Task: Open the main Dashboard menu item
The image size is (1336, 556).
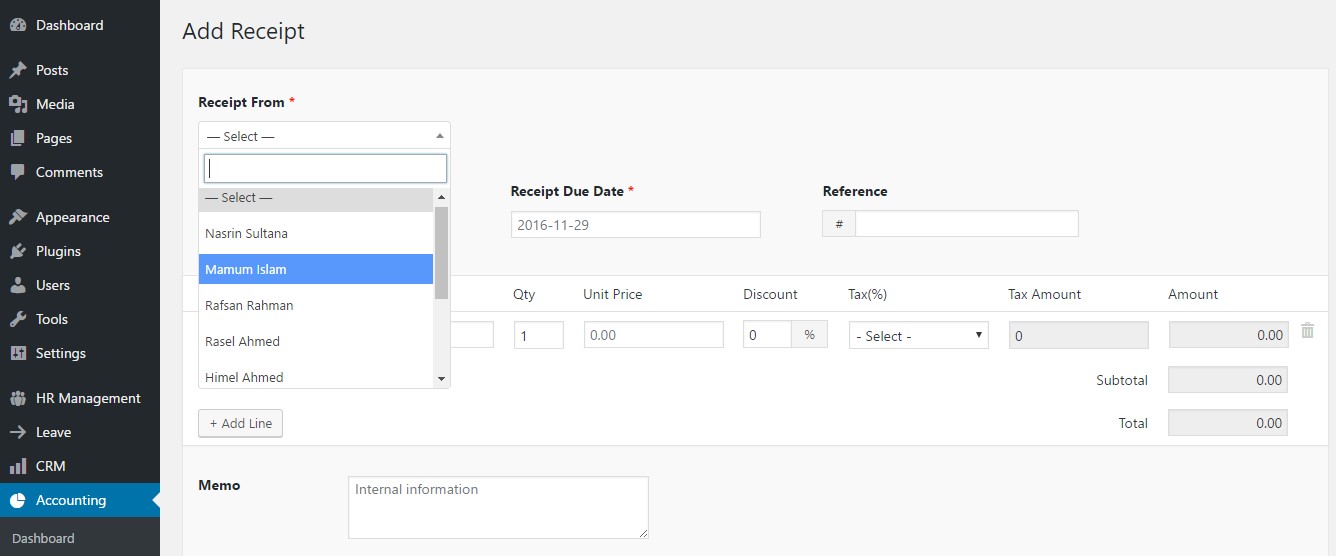Action: tap(80, 25)
